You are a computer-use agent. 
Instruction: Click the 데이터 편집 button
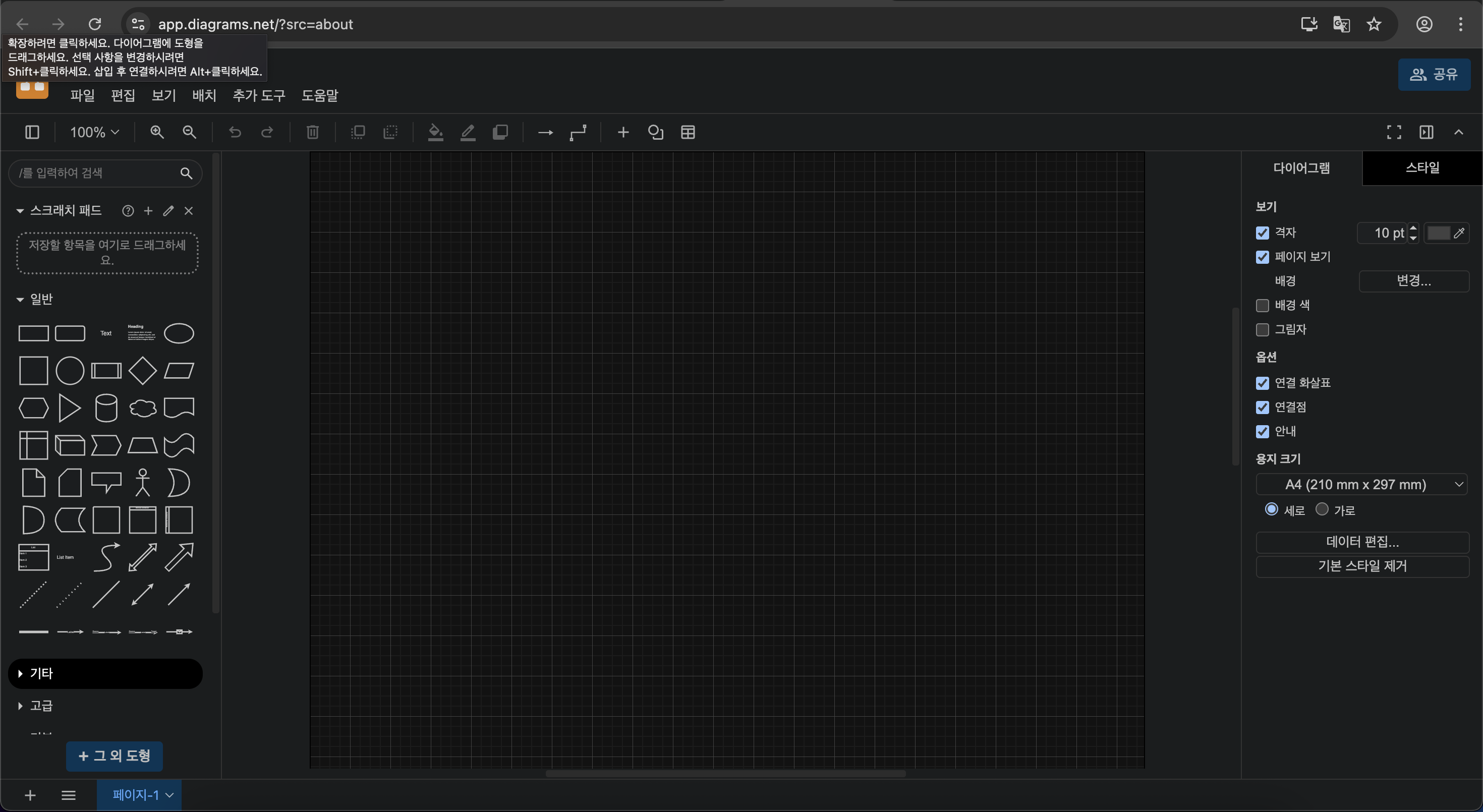point(1361,542)
